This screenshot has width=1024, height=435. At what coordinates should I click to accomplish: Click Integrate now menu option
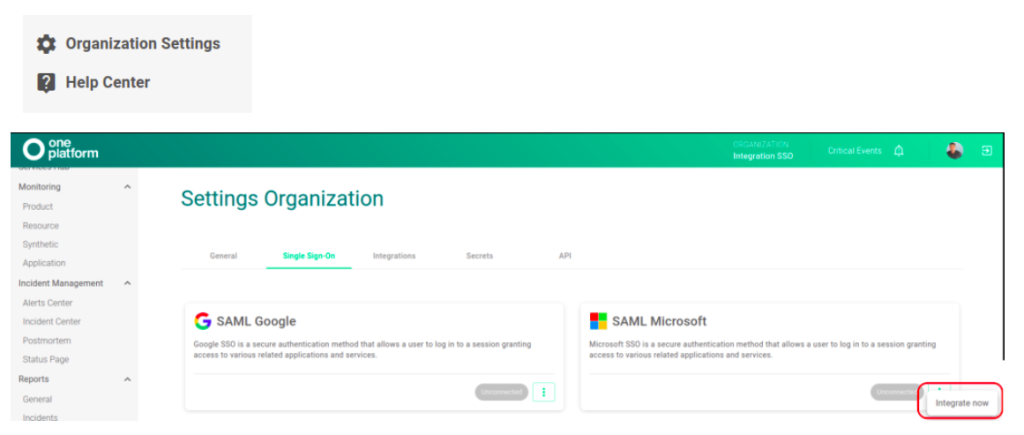[x=961, y=403]
